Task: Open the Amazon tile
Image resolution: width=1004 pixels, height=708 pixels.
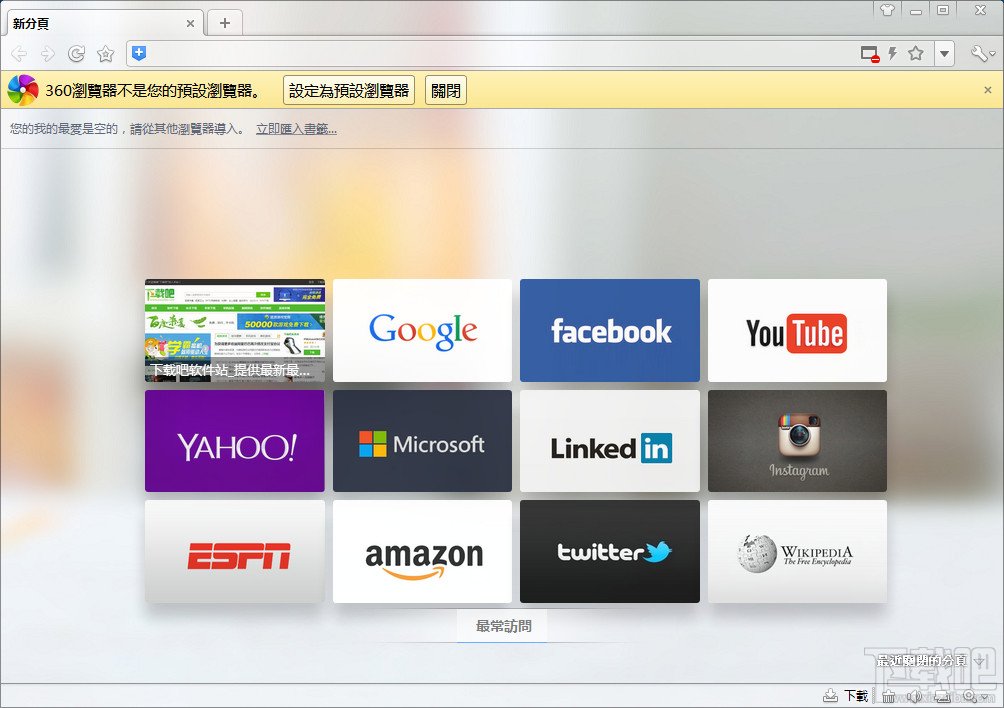Action: pos(423,552)
